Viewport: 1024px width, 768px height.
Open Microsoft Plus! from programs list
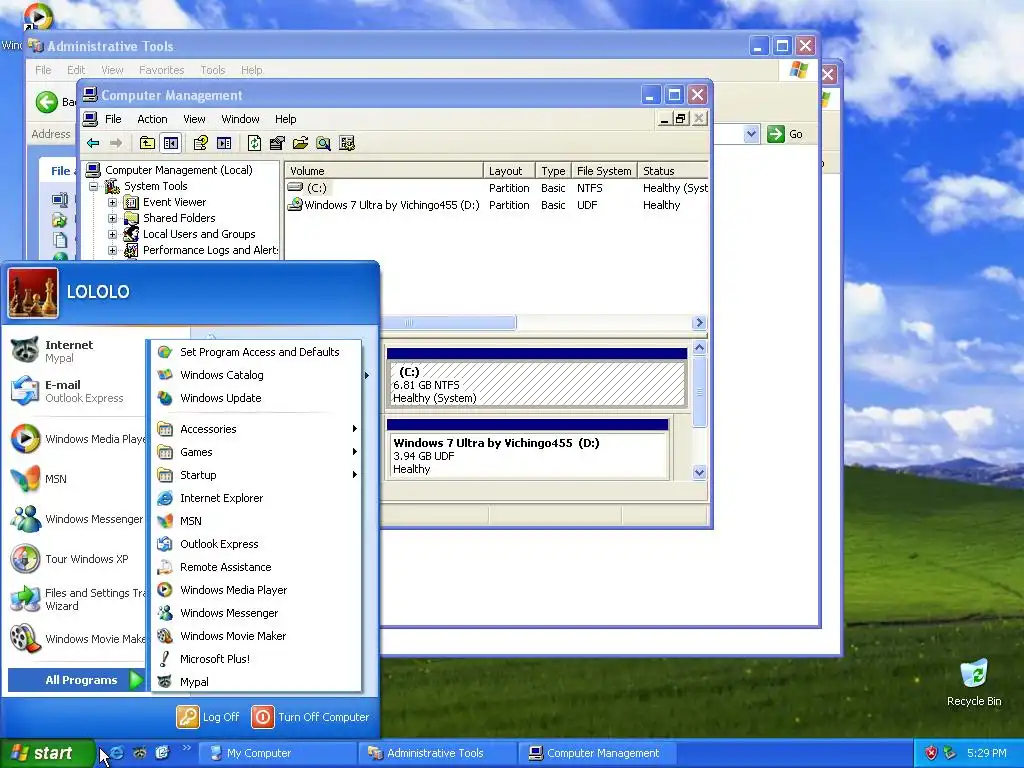[257, 659]
